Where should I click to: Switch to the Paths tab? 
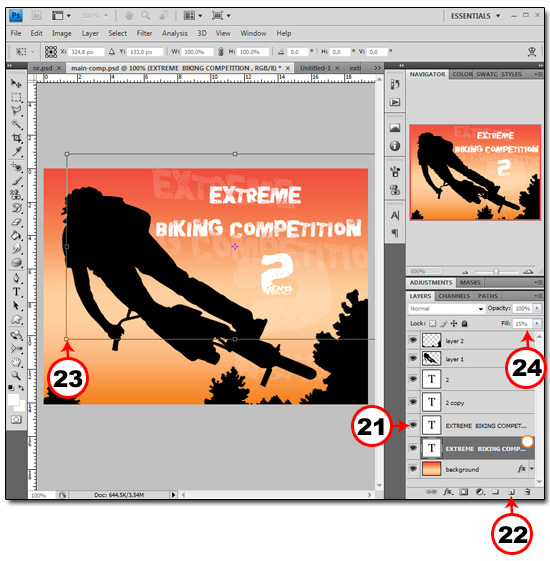coord(488,296)
